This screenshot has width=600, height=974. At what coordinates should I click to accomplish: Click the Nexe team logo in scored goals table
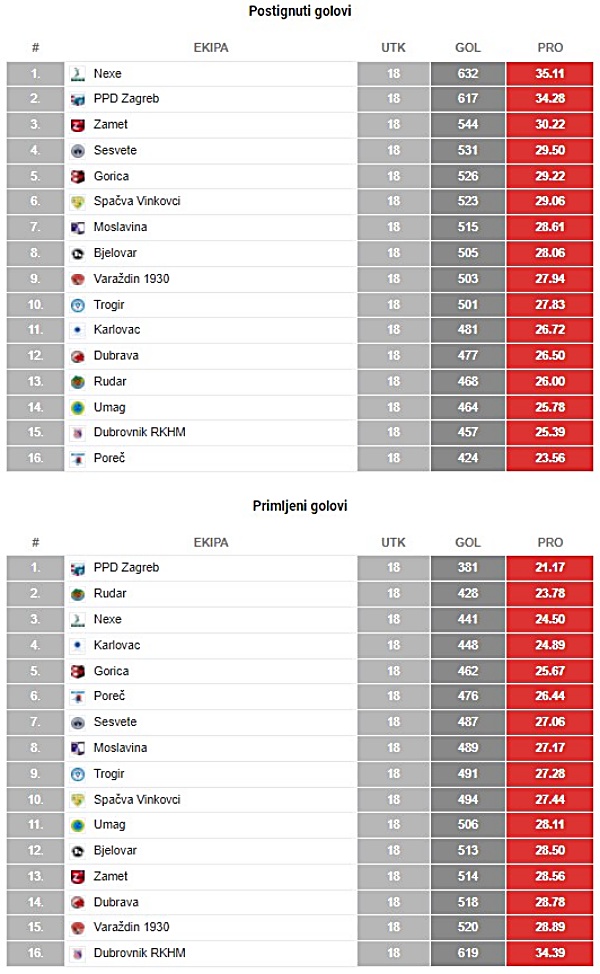[78, 74]
